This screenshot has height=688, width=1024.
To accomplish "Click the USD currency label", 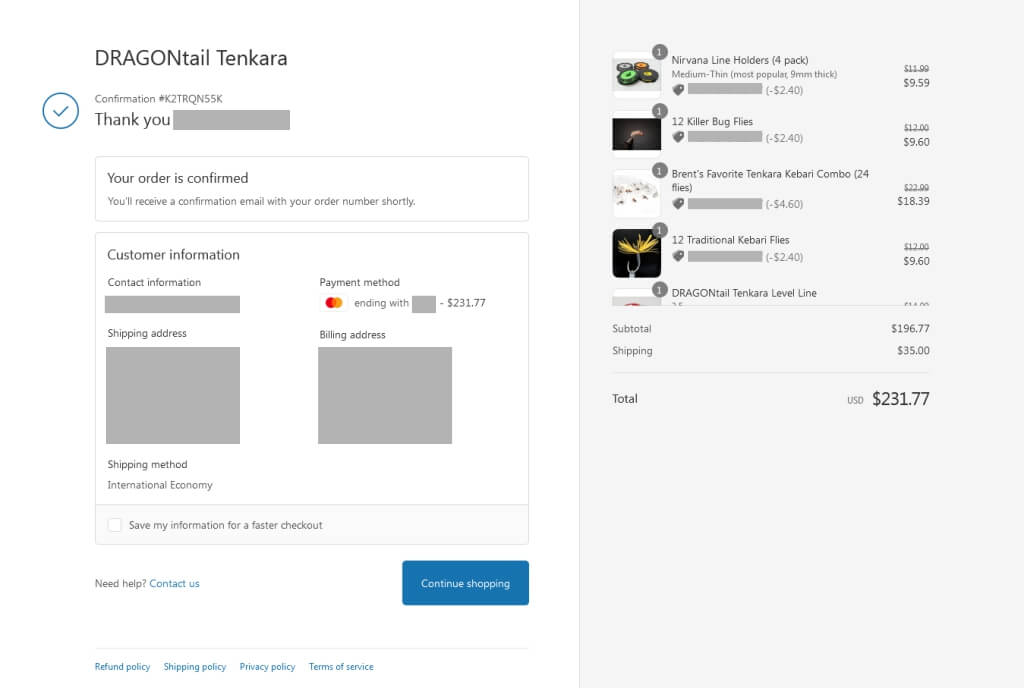I will [x=855, y=400].
